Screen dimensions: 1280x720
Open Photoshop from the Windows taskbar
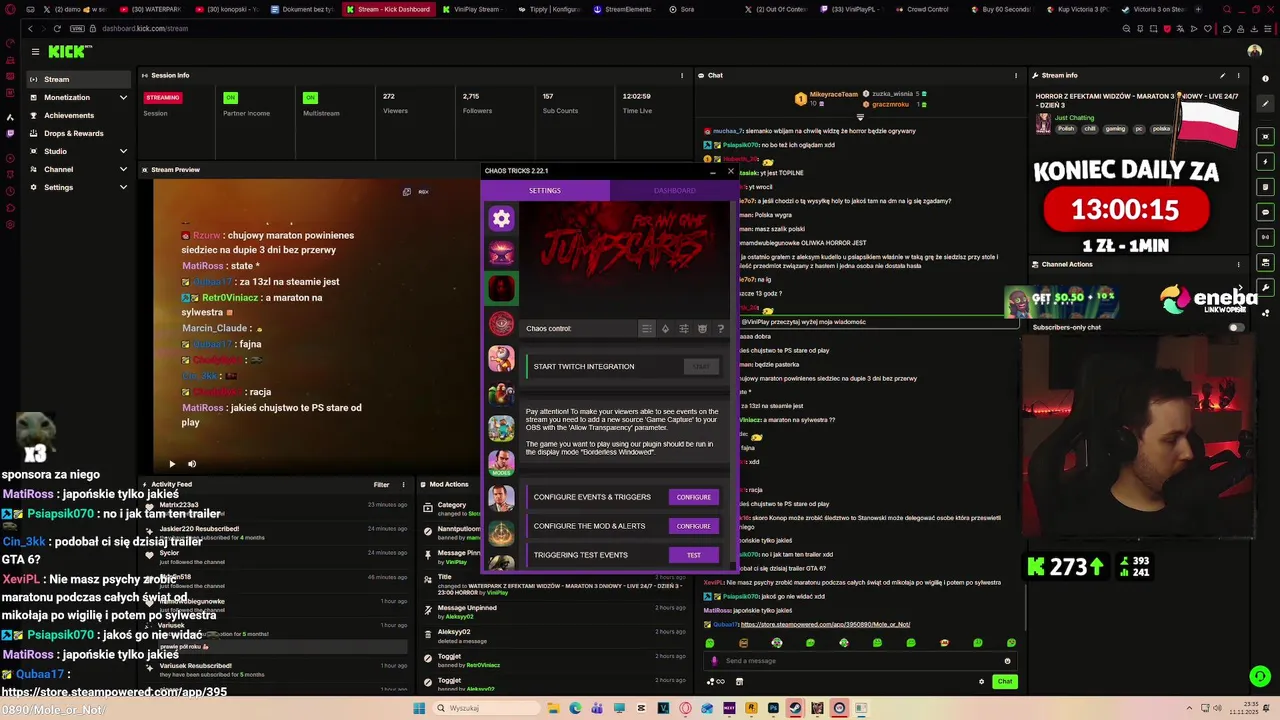pyautogui.click(x=773, y=708)
